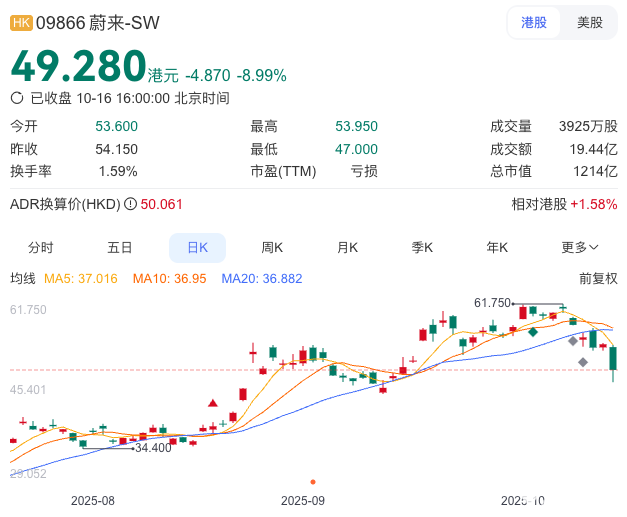Toggle the 前复权 adjustment option
This screenshot has width=627, height=517.
click(597, 278)
